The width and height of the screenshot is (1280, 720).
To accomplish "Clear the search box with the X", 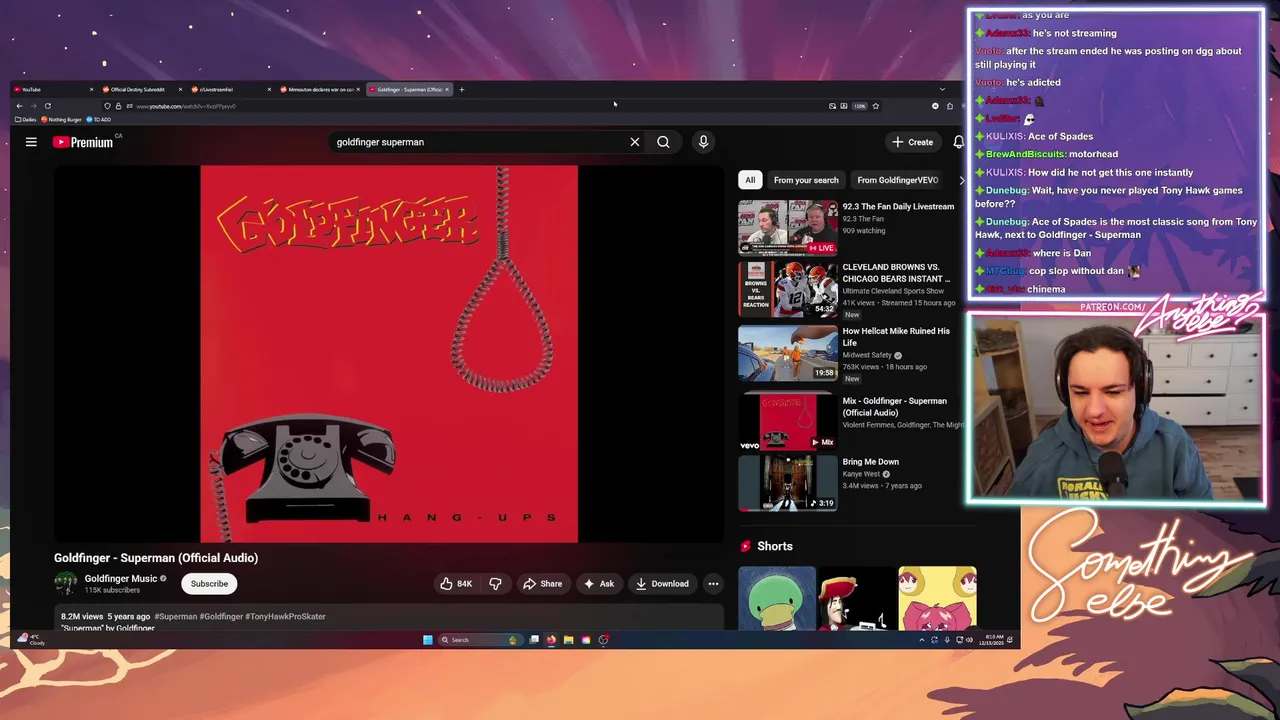I will point(634,142).
